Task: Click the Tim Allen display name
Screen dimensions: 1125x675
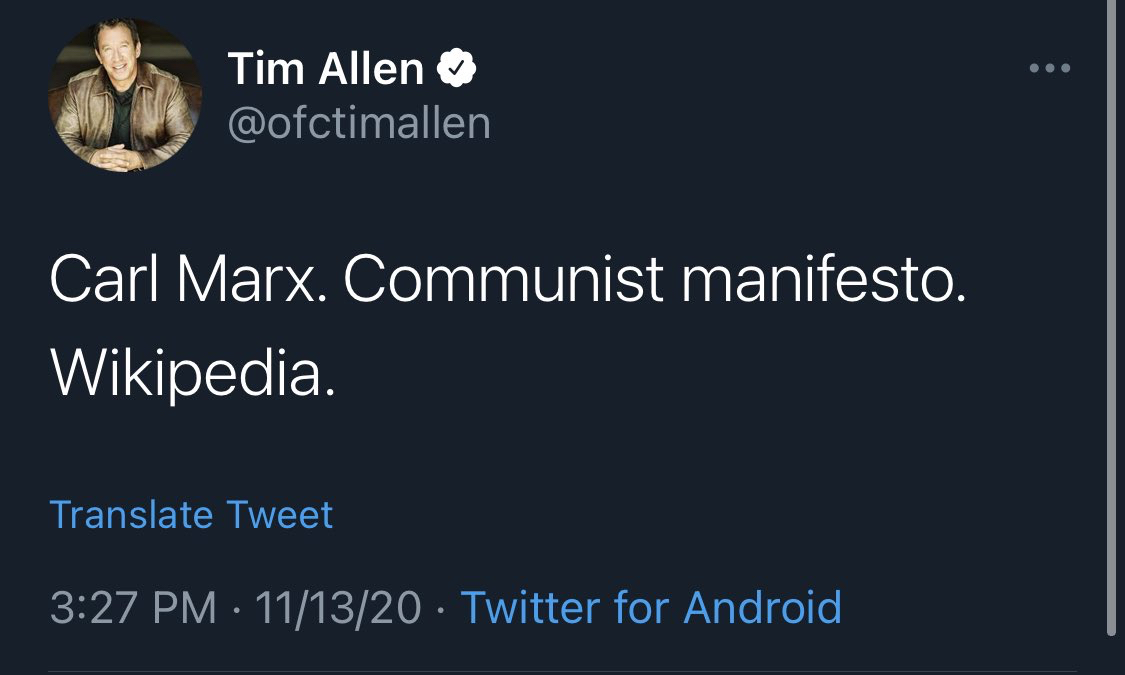Action: click(x=326, y=69)
